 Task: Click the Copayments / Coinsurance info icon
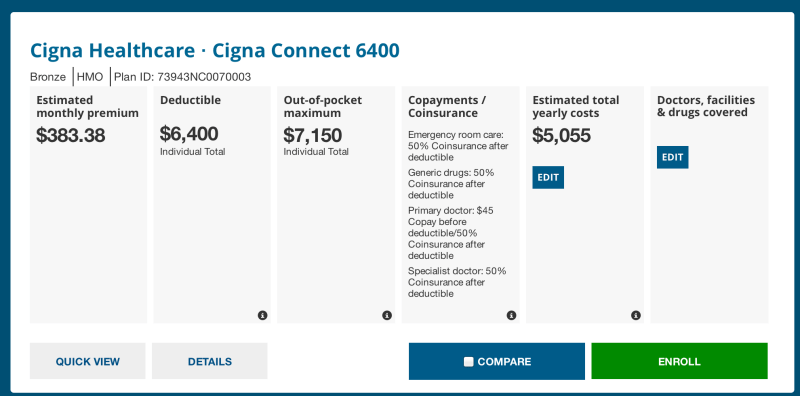pos(511,315)
